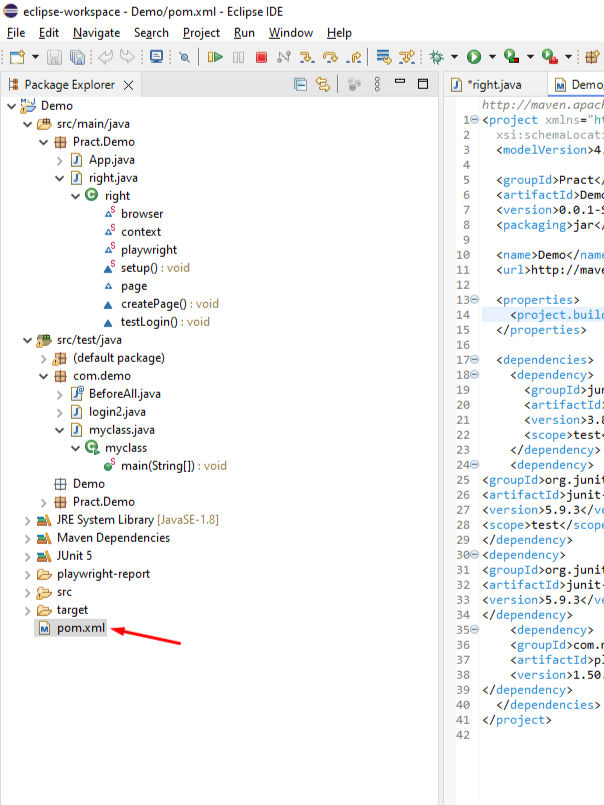This screenshot has height=805, width=604.
Task: Open the Console monitor icon in toolbar
Action: (x=156, y=56)
